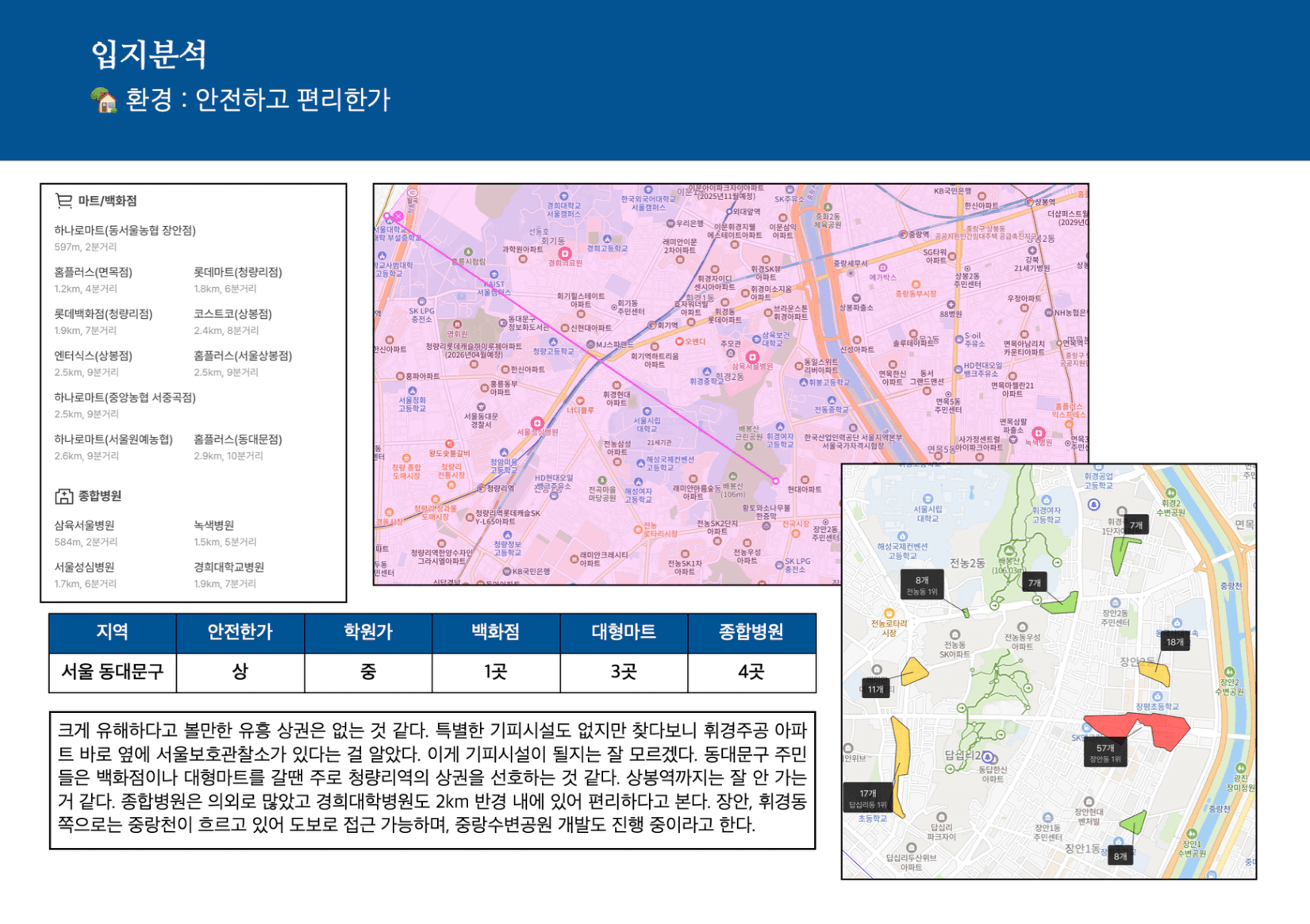Select 롯데마트(청량리점) entry
The image size is (1310, 924).
coord(237,272)
